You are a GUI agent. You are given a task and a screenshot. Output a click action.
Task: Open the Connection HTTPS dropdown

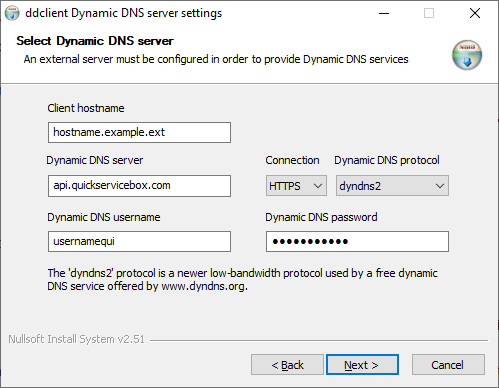(296, 186)
